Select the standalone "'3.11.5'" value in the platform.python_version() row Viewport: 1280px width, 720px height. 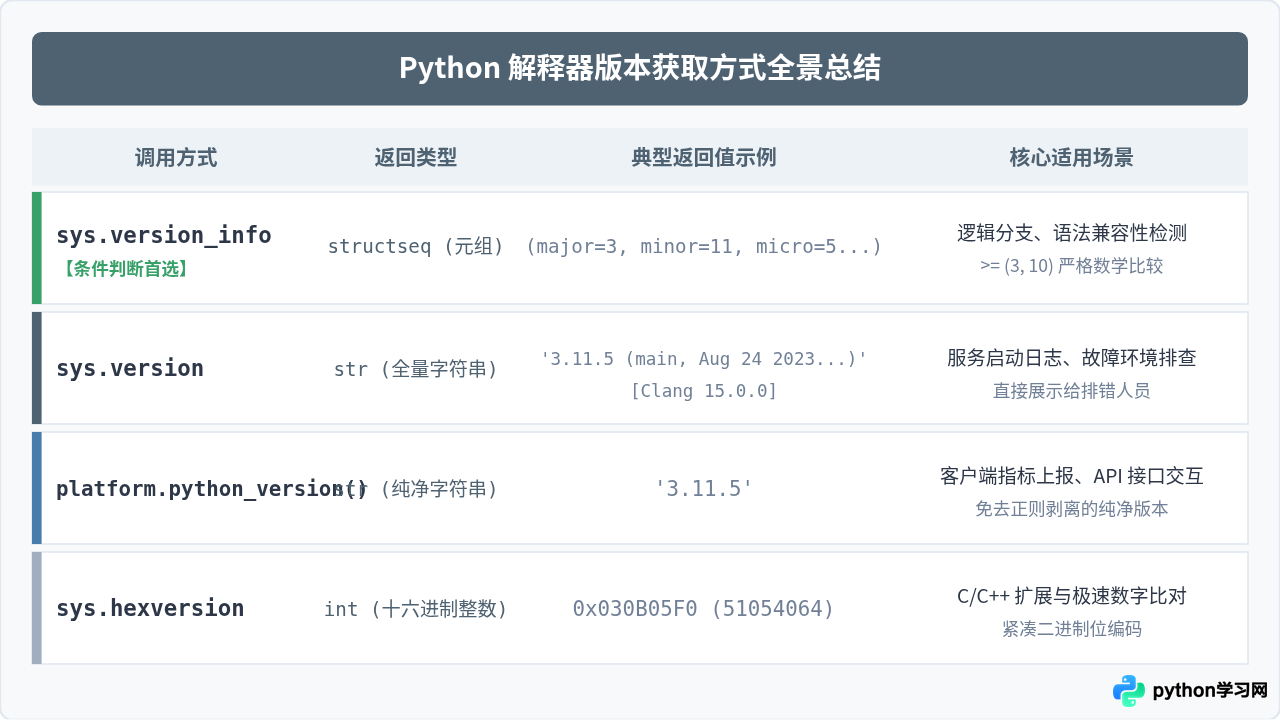tap(704, 488)
